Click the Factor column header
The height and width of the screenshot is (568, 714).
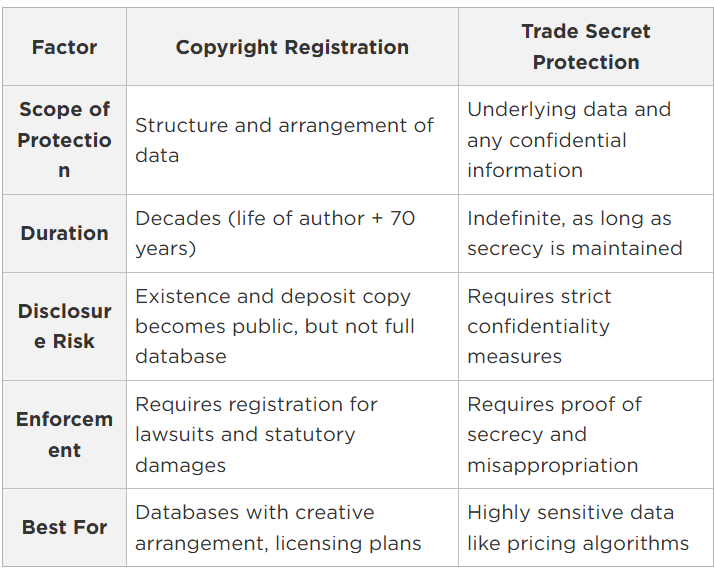pos(64,47)
